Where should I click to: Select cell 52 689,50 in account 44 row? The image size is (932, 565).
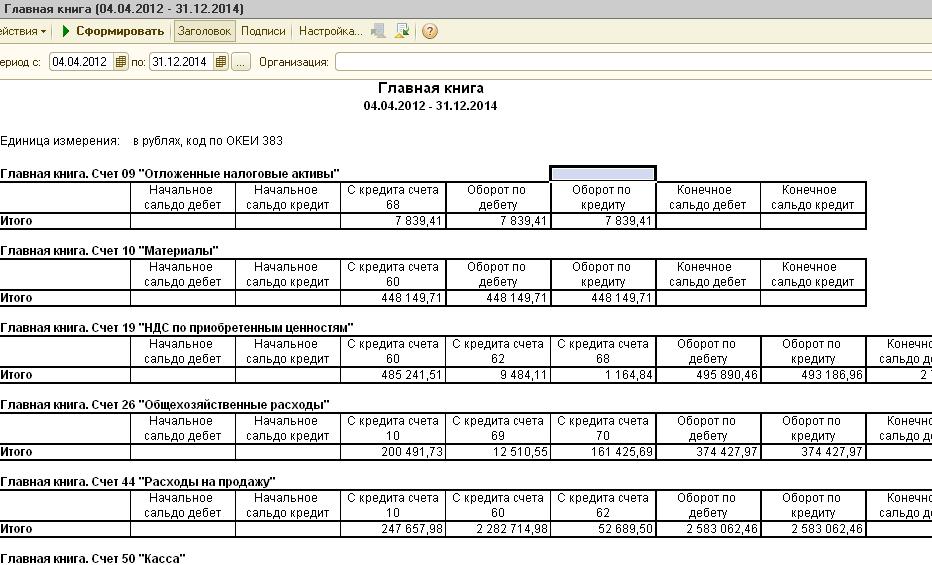(603, 529)
